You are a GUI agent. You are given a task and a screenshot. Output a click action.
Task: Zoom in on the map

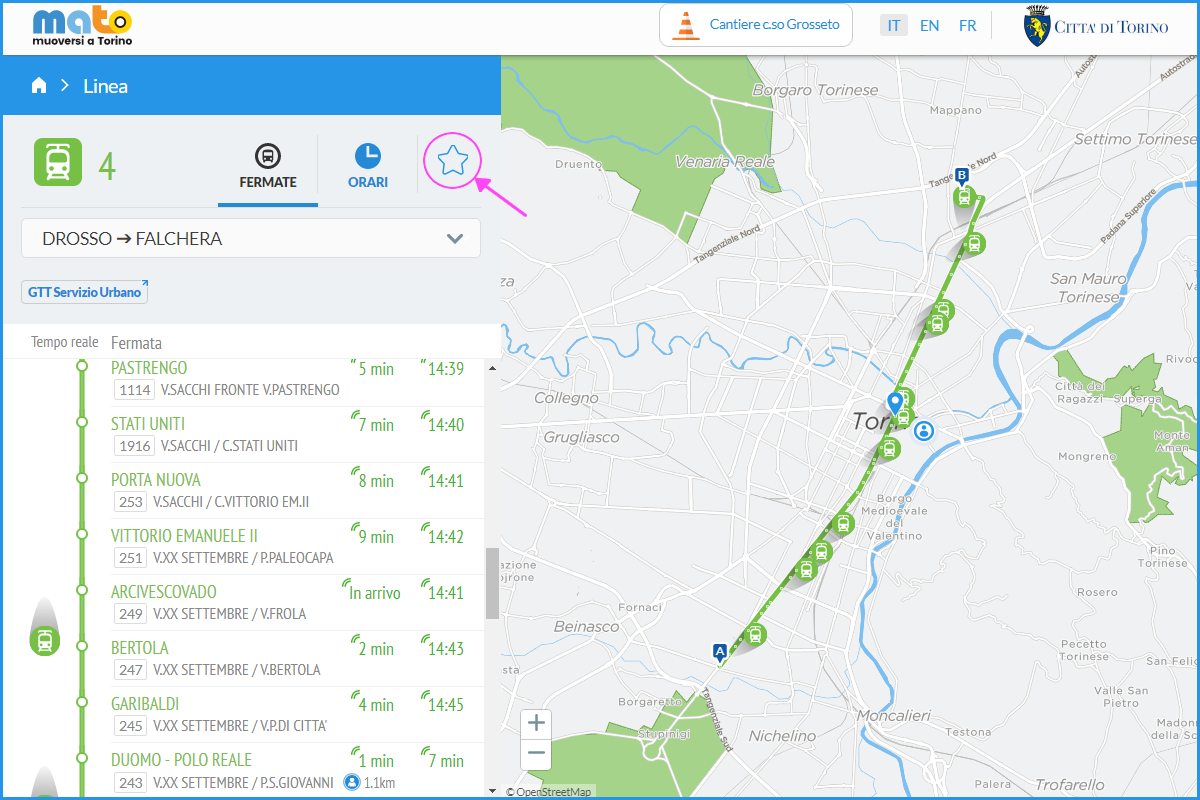coord(537,723)
